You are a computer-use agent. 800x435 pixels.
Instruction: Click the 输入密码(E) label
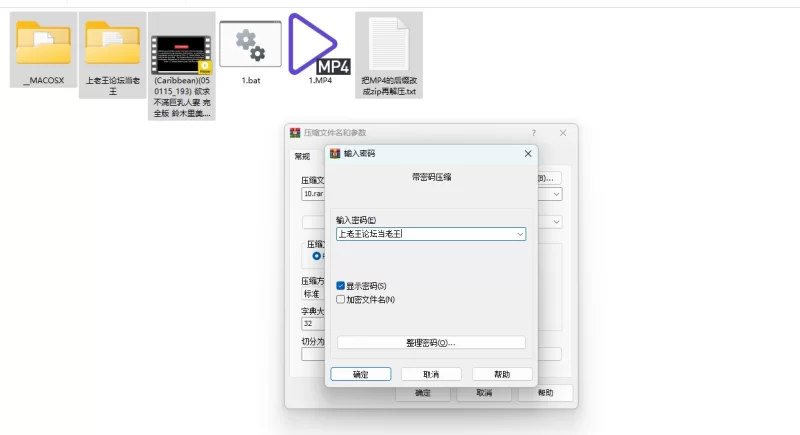coord(356,220)
